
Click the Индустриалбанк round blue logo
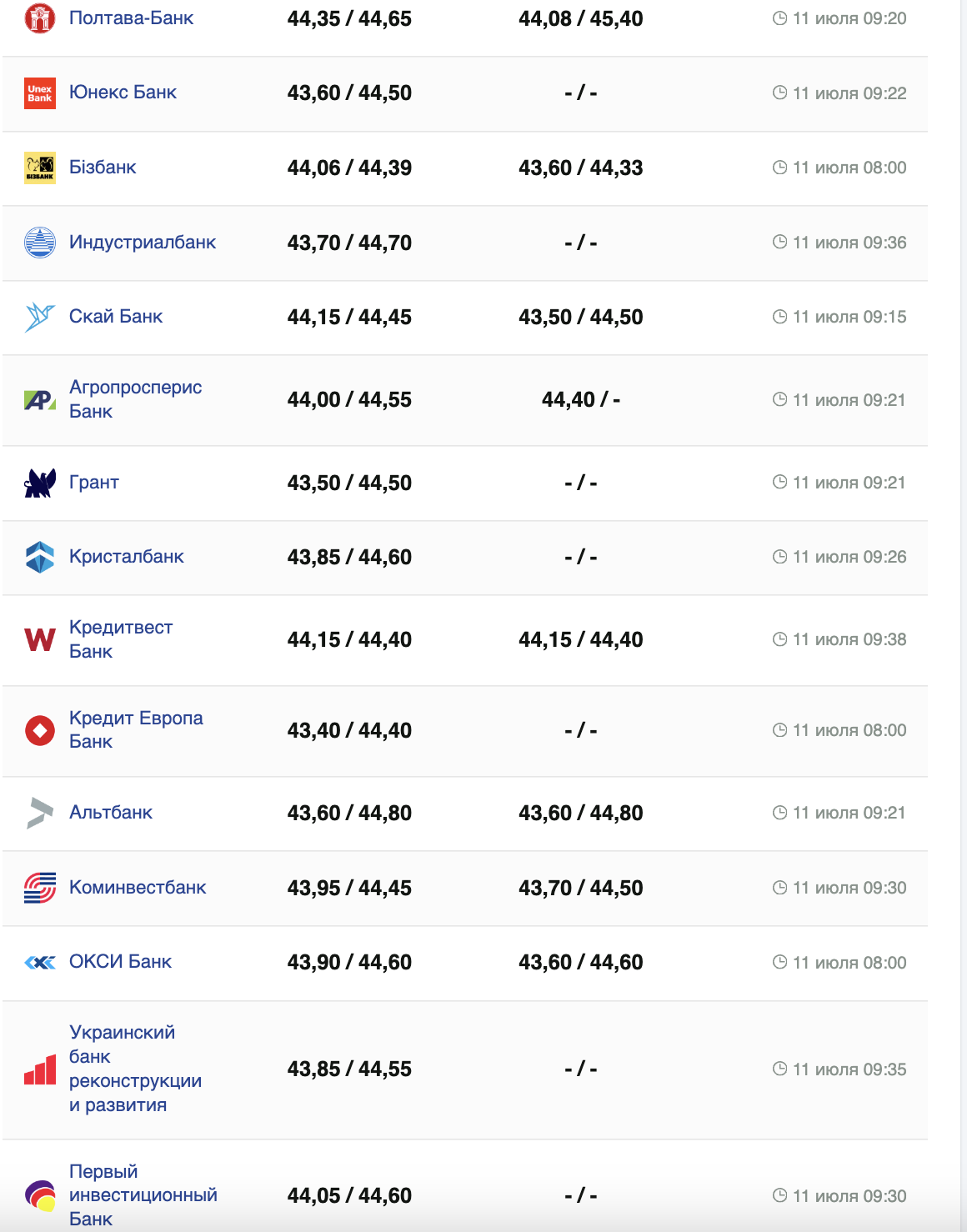[x=40, y=243]
